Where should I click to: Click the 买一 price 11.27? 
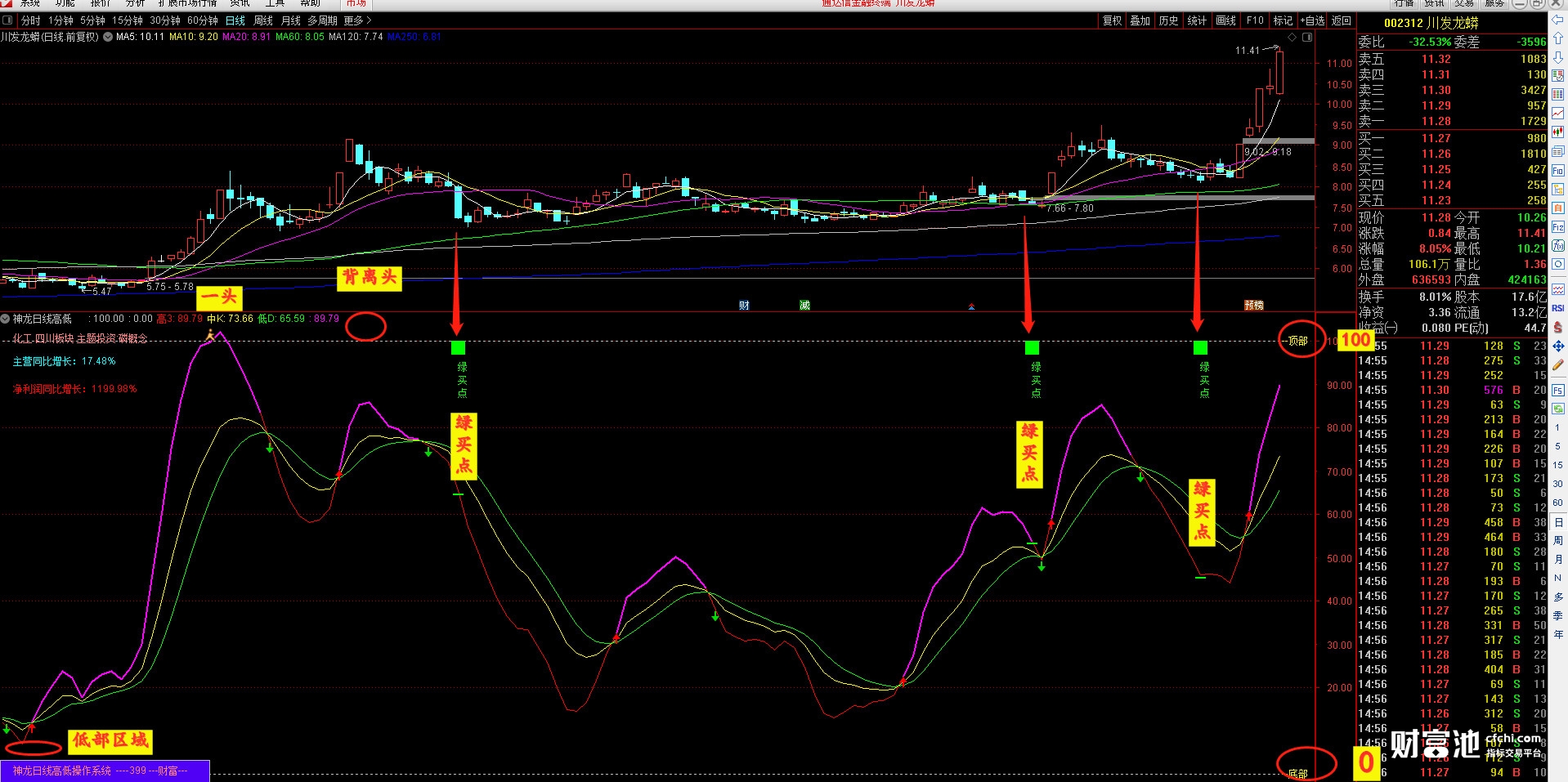click(1436, 138)
